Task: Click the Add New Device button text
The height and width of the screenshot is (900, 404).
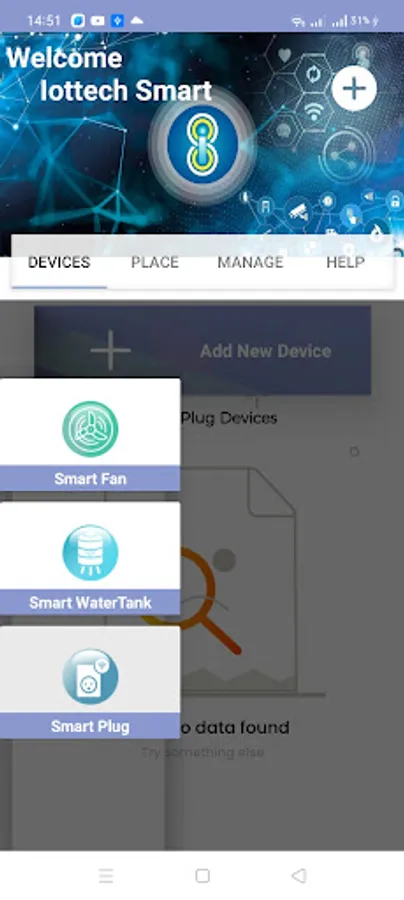Action: coord(265,351)
